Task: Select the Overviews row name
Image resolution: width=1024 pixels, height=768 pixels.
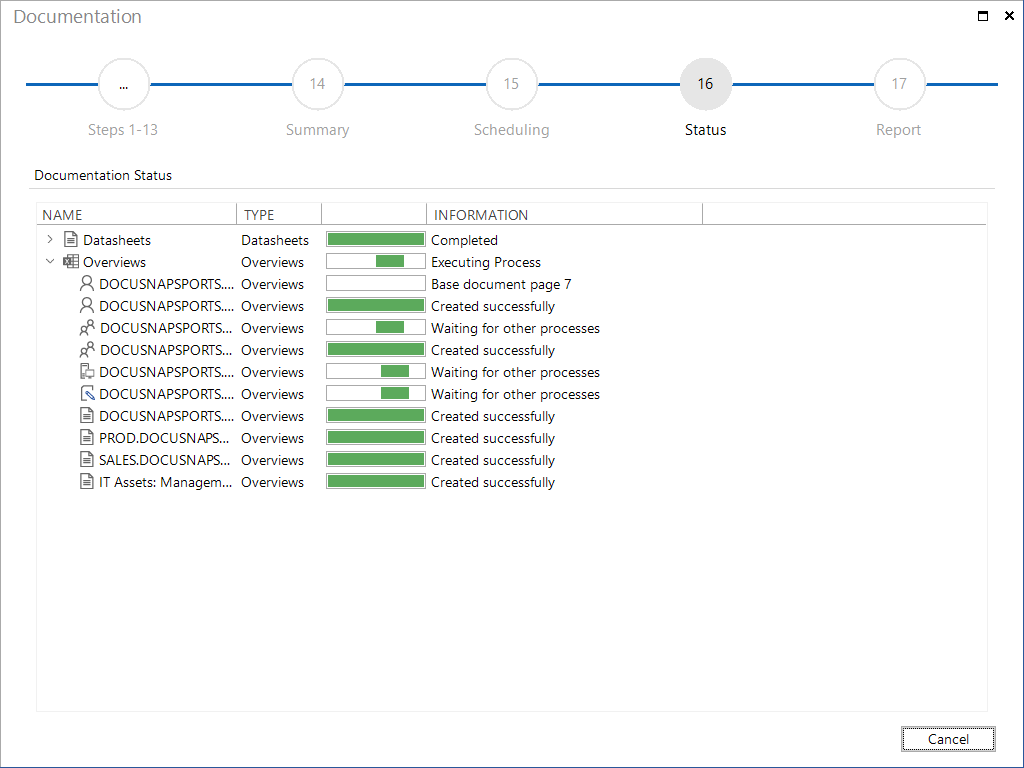Action: (x=114, y=263)
